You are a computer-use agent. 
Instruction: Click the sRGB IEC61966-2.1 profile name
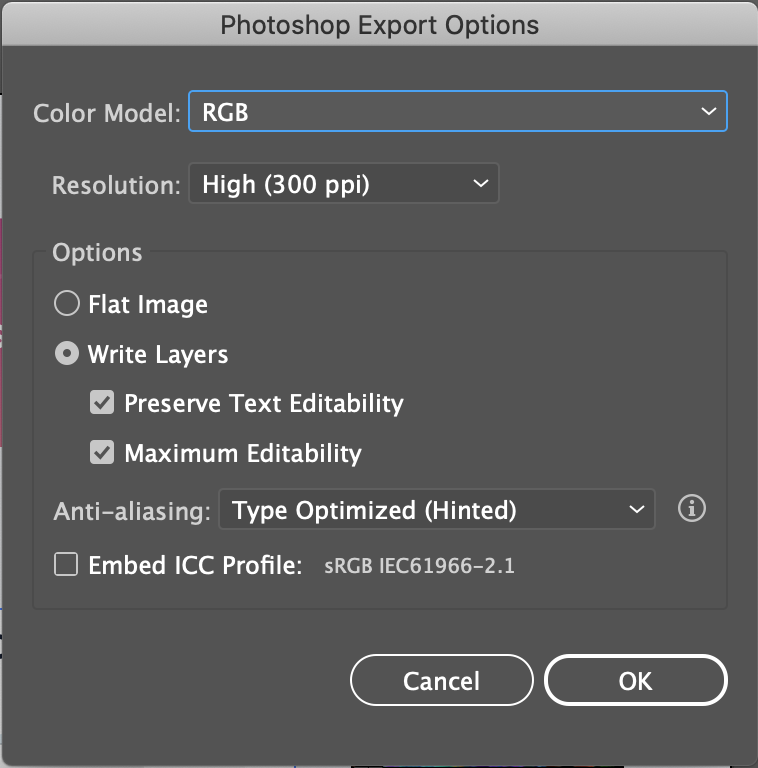[419, 567]
